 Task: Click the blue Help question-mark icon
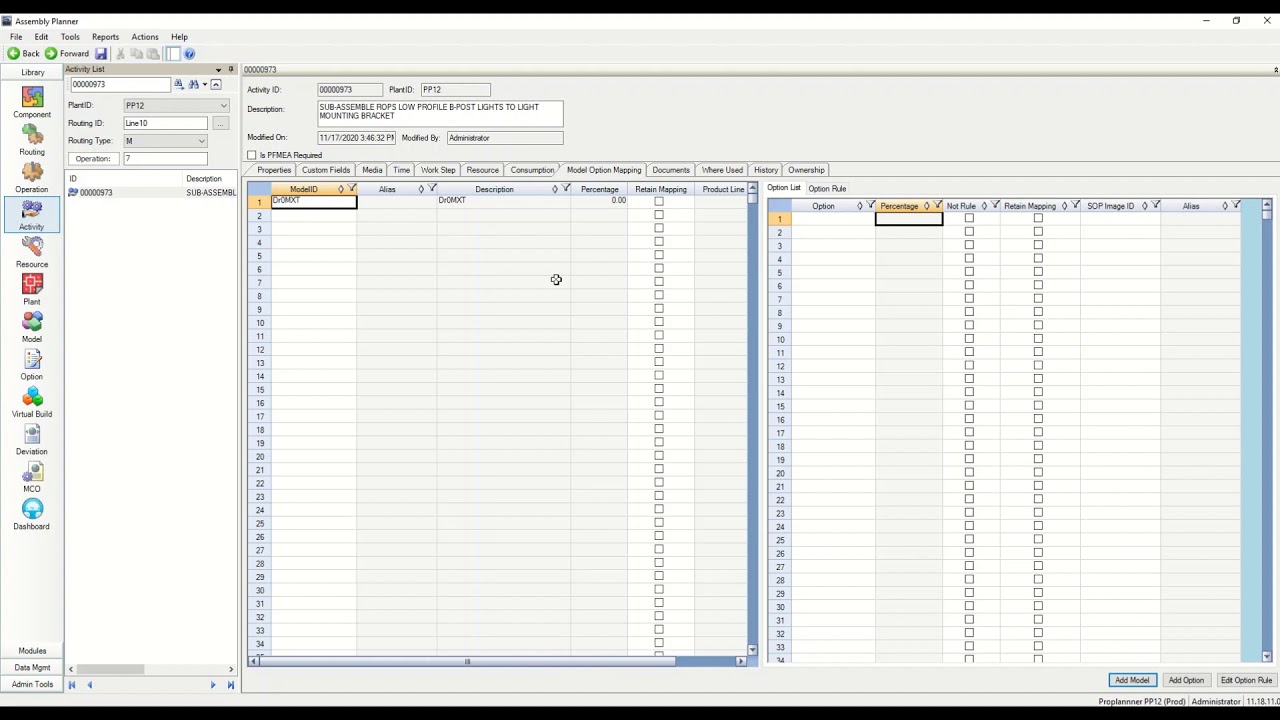click(190, 54)
